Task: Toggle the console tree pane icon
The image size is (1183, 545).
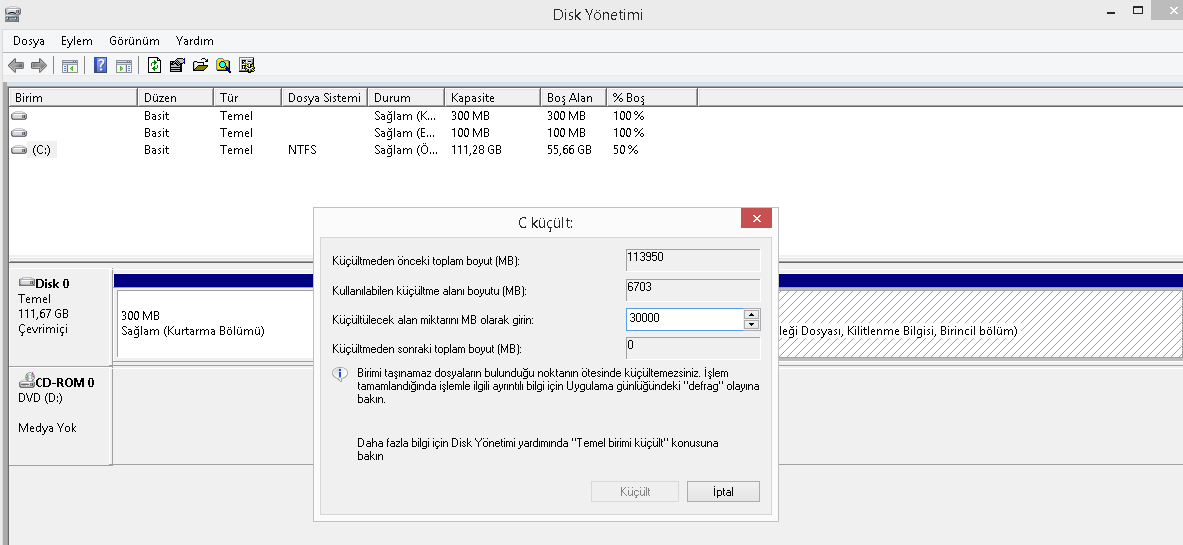Action: pyautogui.click(x=70, y=66)
